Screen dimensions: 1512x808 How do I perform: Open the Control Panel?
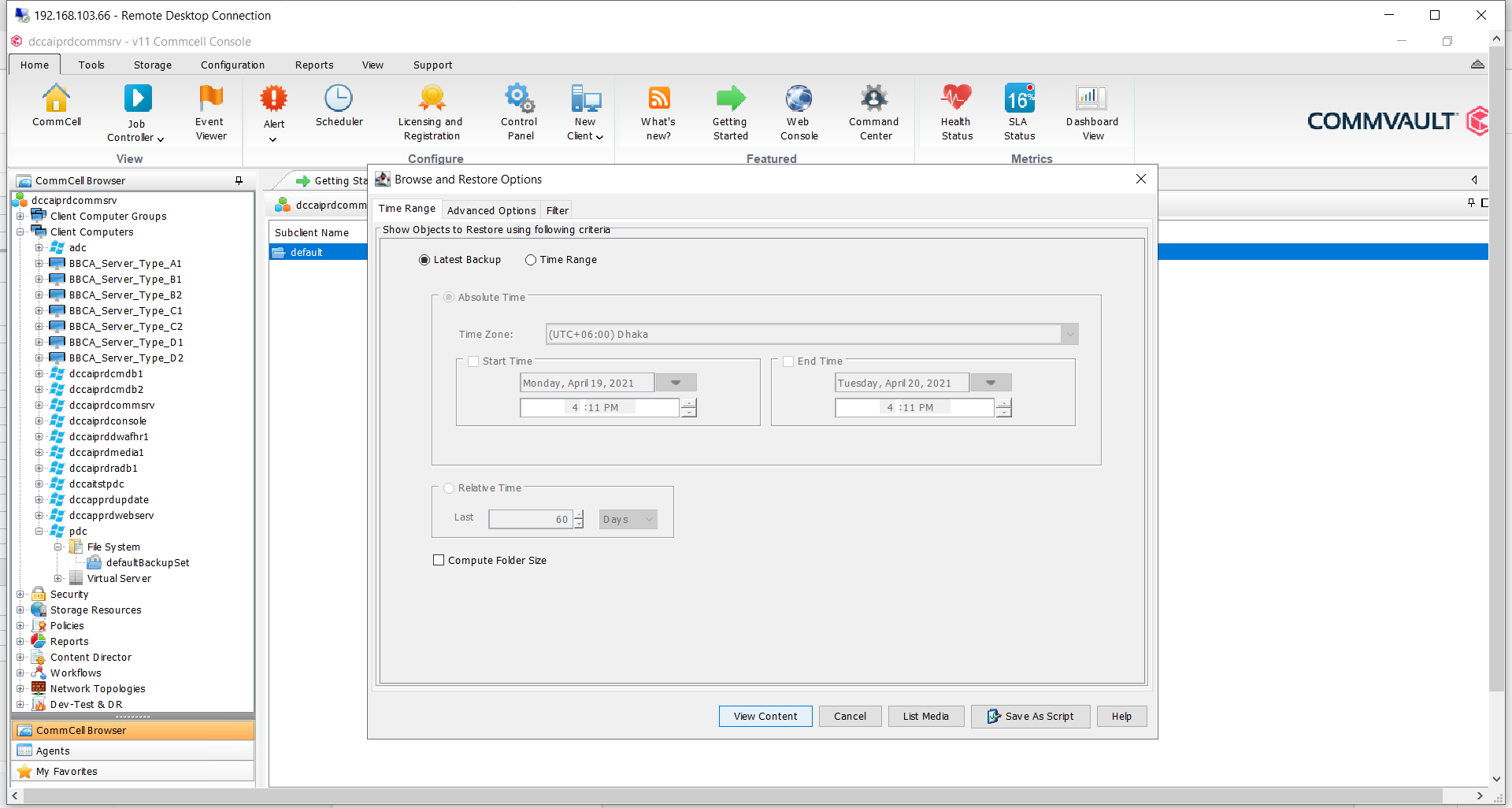point(520,113)
